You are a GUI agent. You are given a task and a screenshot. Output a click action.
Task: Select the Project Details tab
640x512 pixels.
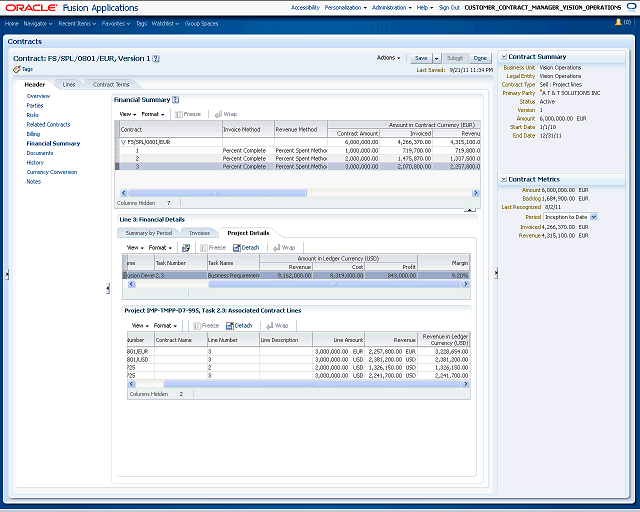click(x=248, y=233)
